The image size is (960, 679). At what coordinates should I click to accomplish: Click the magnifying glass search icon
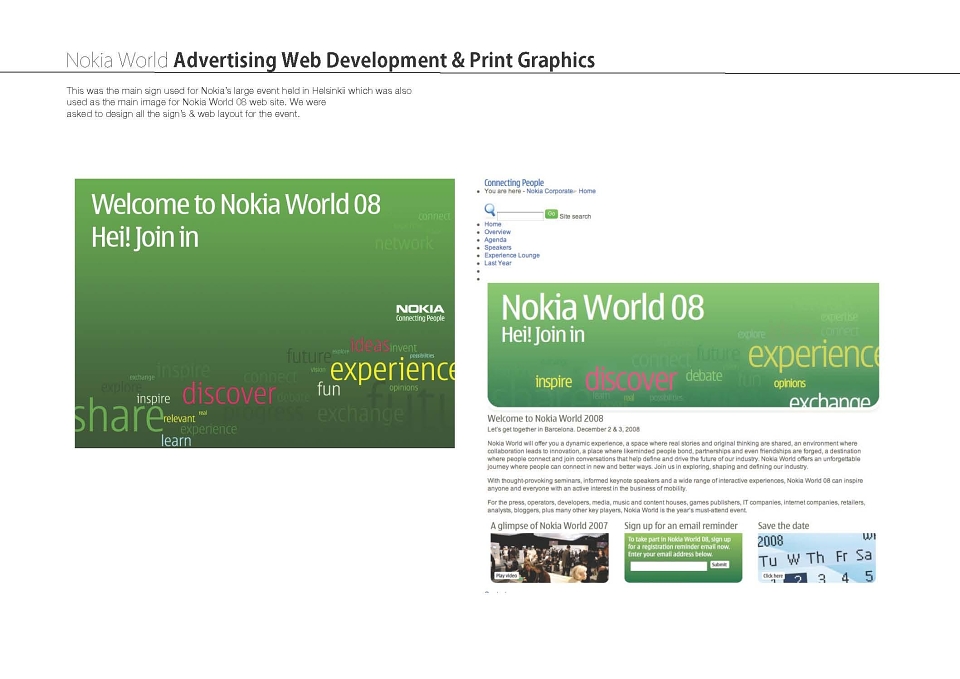[x=490, y=210]
